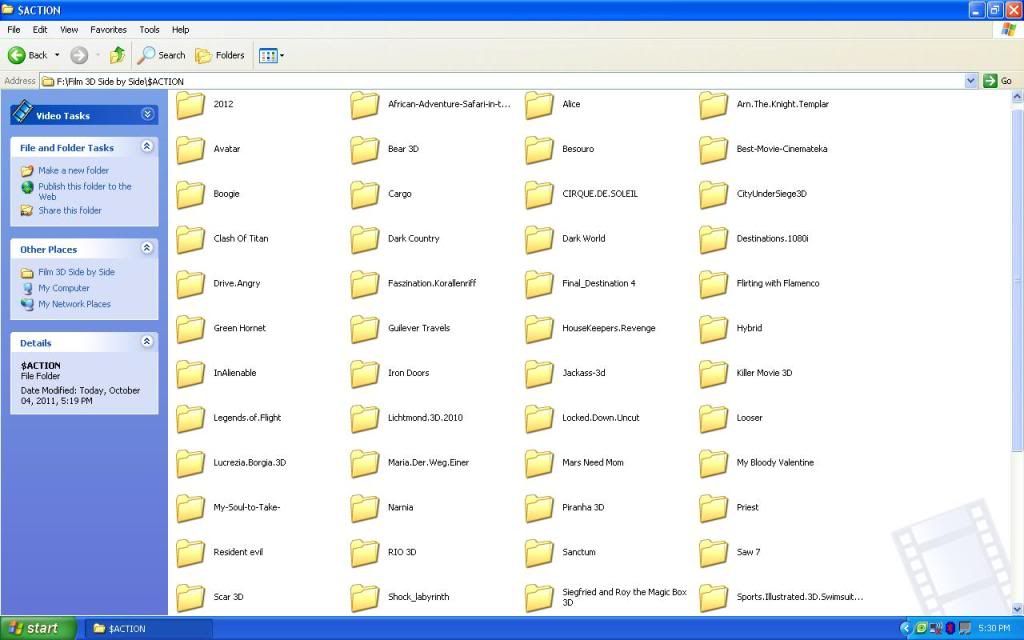Expand the Video Tasks panel
The height and width of the screenshot is (640, 1024).
click(148, 114)
